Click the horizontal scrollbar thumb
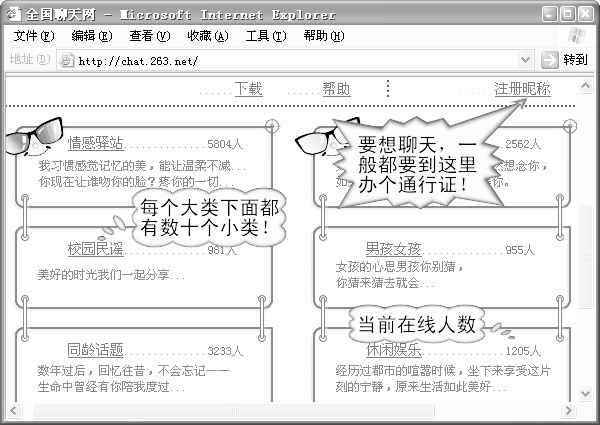 tap(233, 410)
